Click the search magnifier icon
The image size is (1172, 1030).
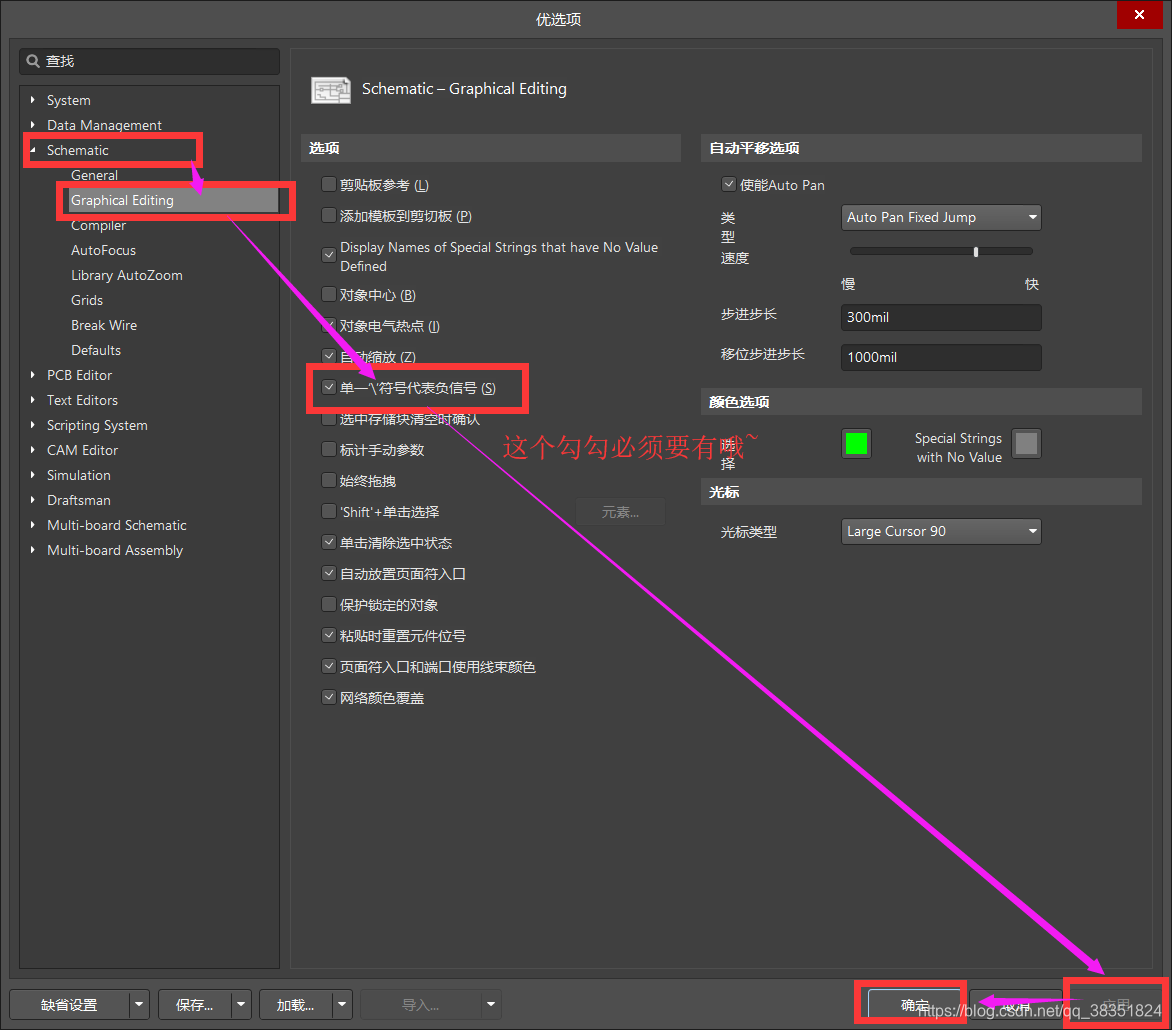click(x=33, y=62)
